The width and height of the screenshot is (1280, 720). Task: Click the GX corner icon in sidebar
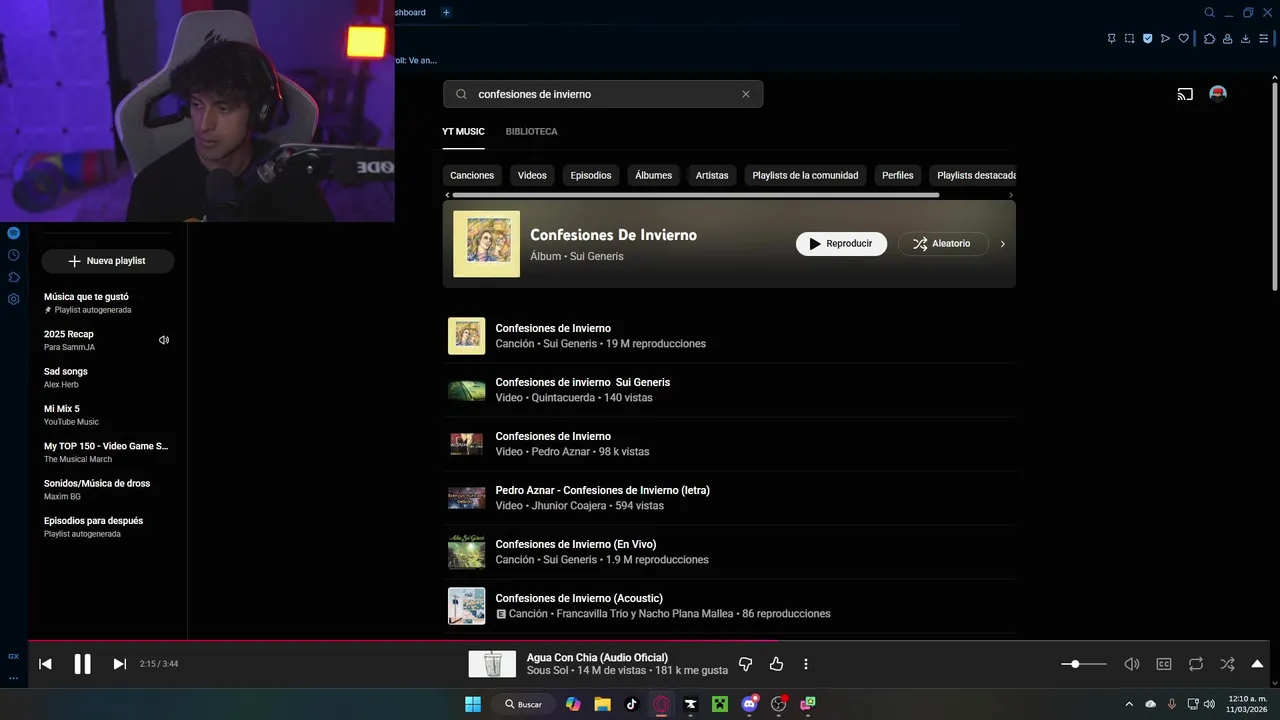tap(13, 656)
